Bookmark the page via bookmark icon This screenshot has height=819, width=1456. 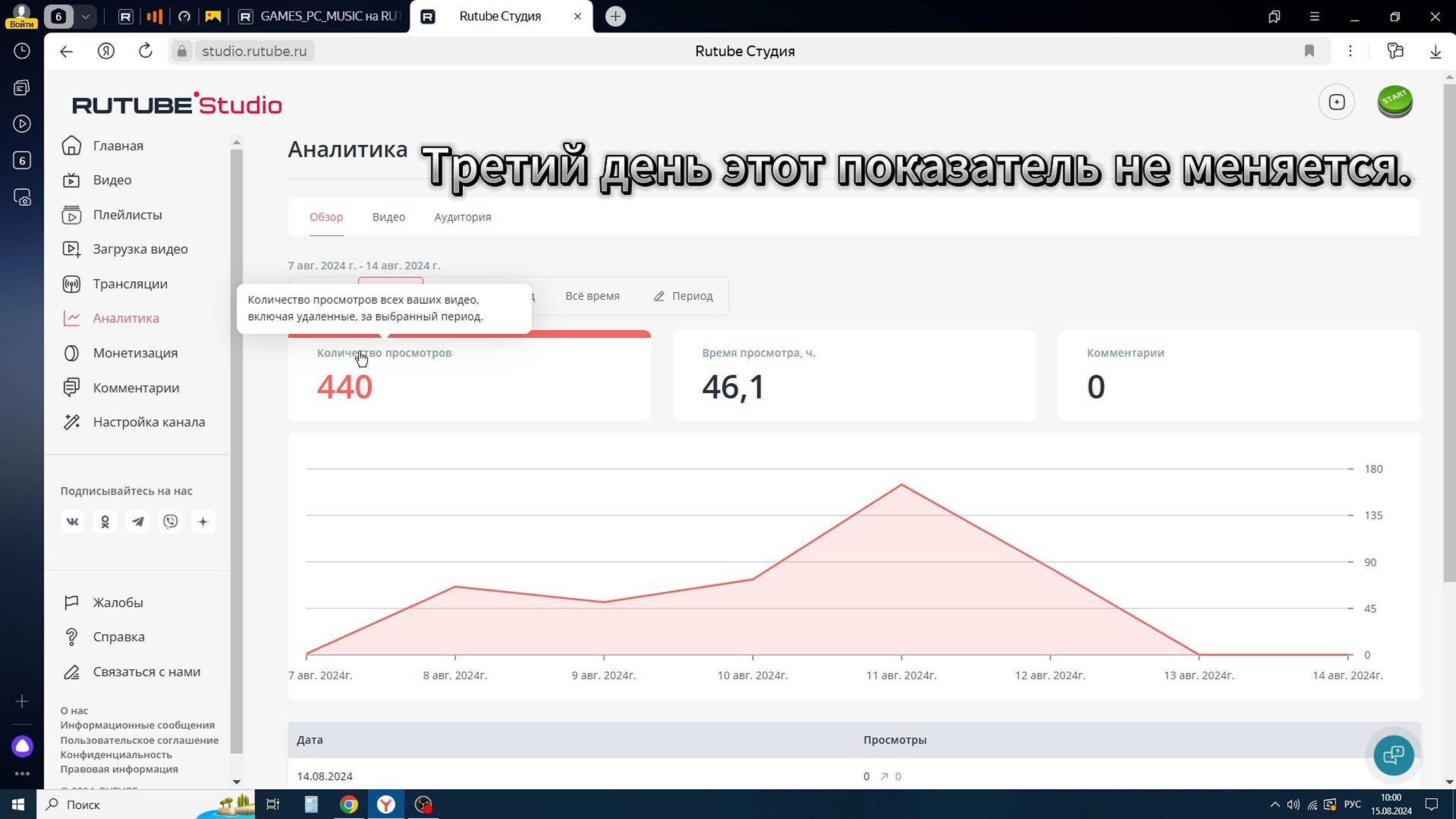click(1309, 51)
